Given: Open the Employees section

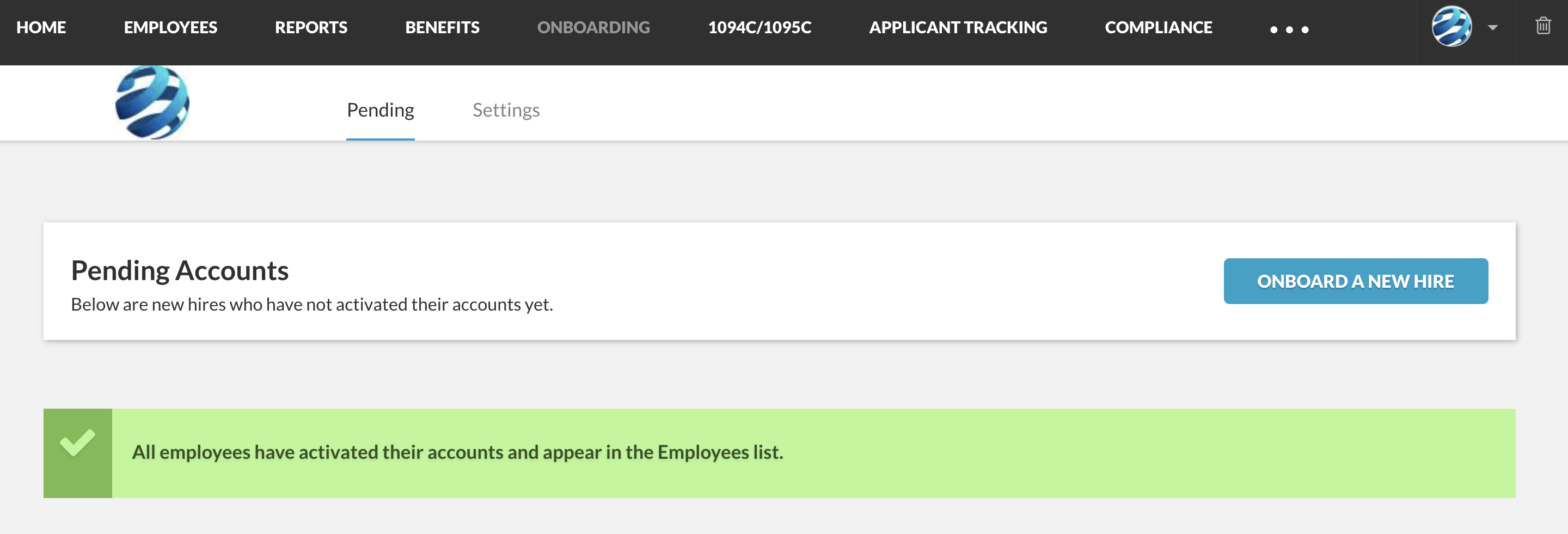Looking at the screenshot, I should pos(170,27).
